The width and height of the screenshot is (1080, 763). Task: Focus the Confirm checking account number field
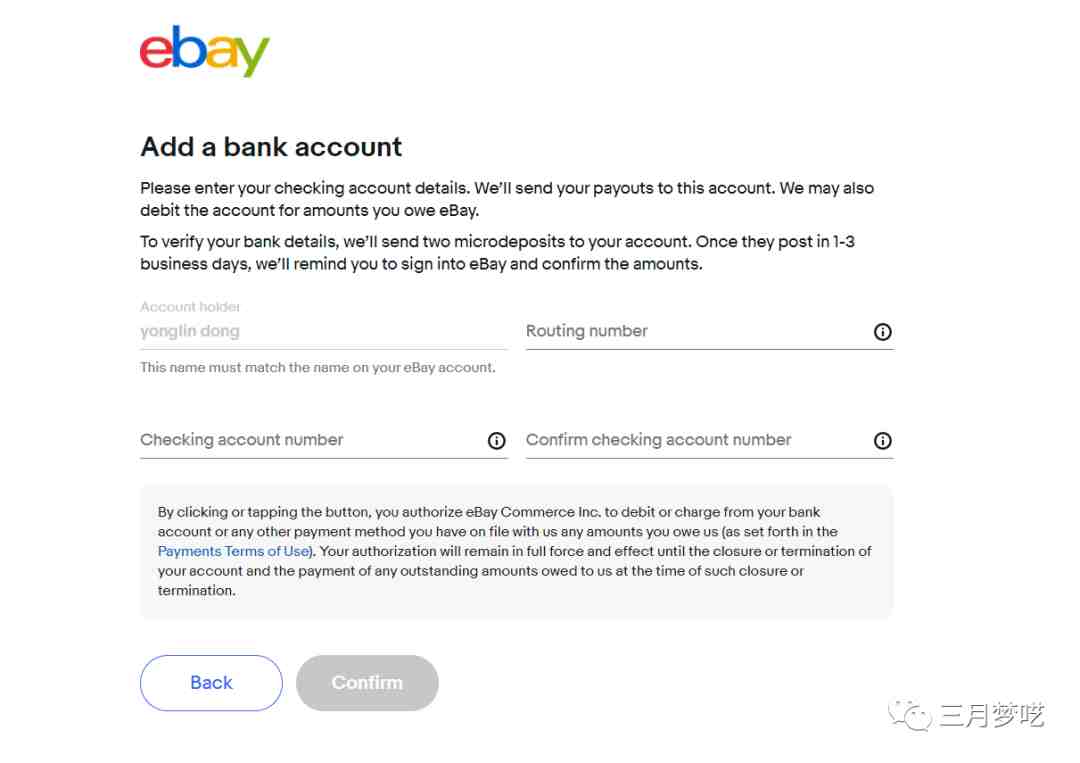coord(709,441)
